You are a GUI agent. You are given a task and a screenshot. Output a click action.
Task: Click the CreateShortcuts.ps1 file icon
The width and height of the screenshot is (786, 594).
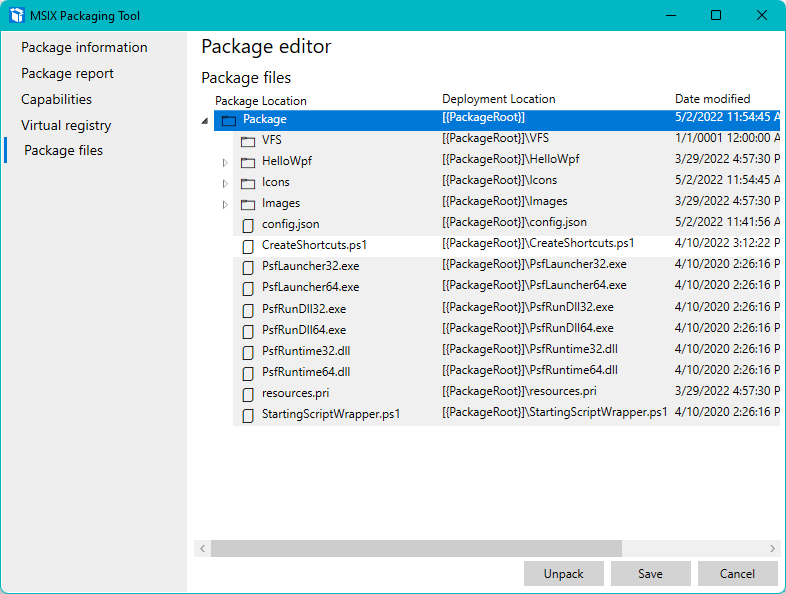point(248,247)
